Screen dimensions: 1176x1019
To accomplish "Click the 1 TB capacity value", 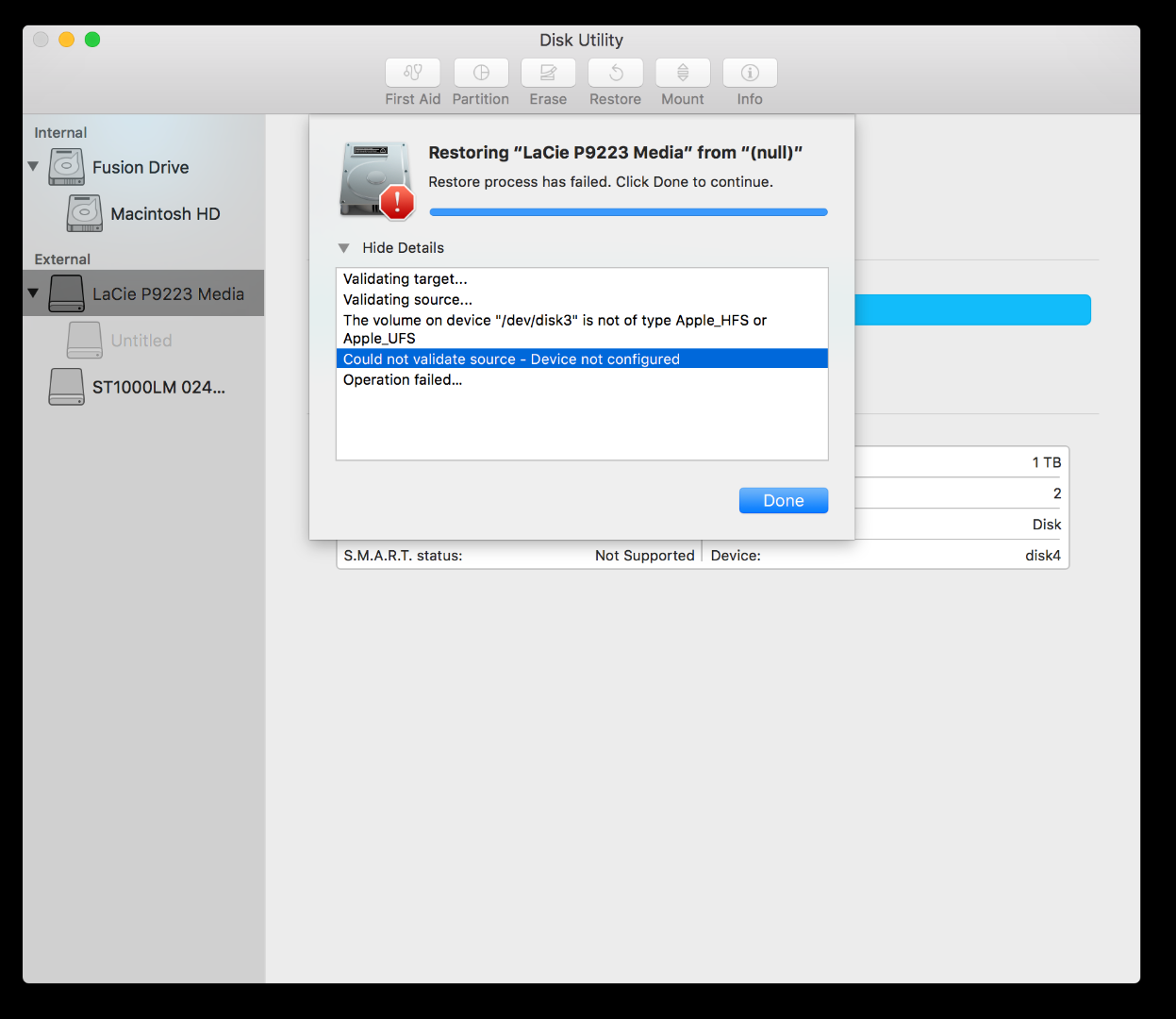I will tap(1047, 462).
